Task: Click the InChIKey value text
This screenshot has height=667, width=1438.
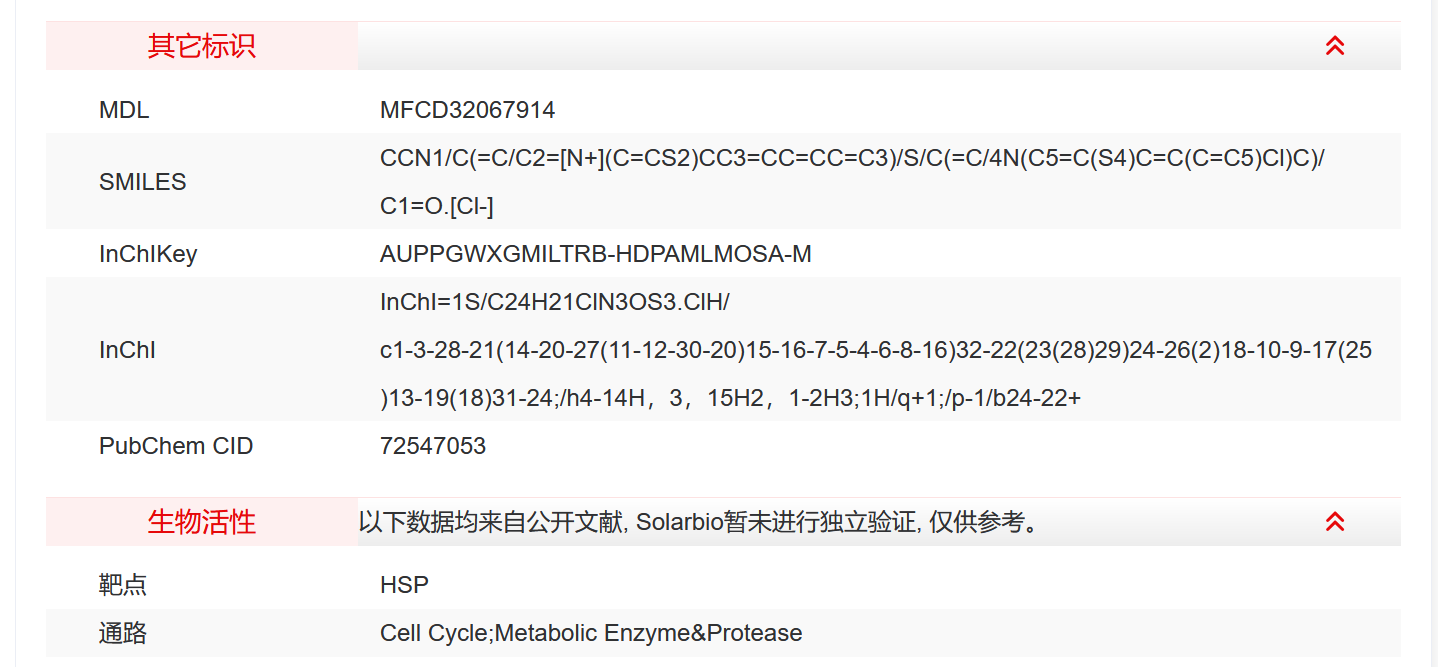Action: pos(595,254)
